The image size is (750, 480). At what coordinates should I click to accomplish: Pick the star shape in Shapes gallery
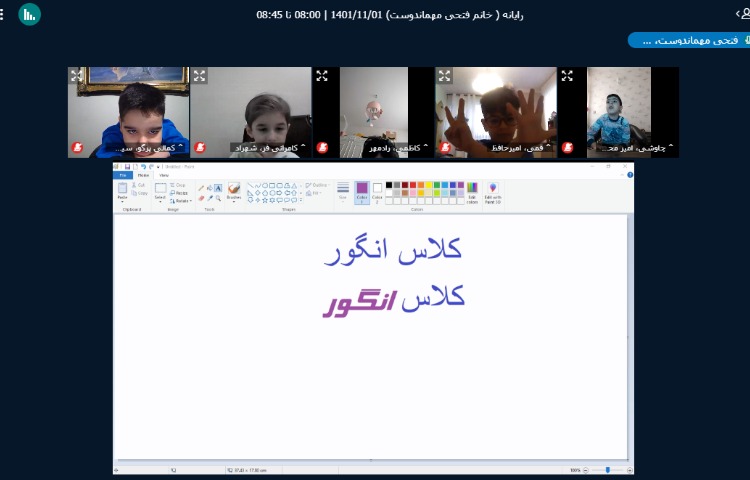(x=265, y=200)
